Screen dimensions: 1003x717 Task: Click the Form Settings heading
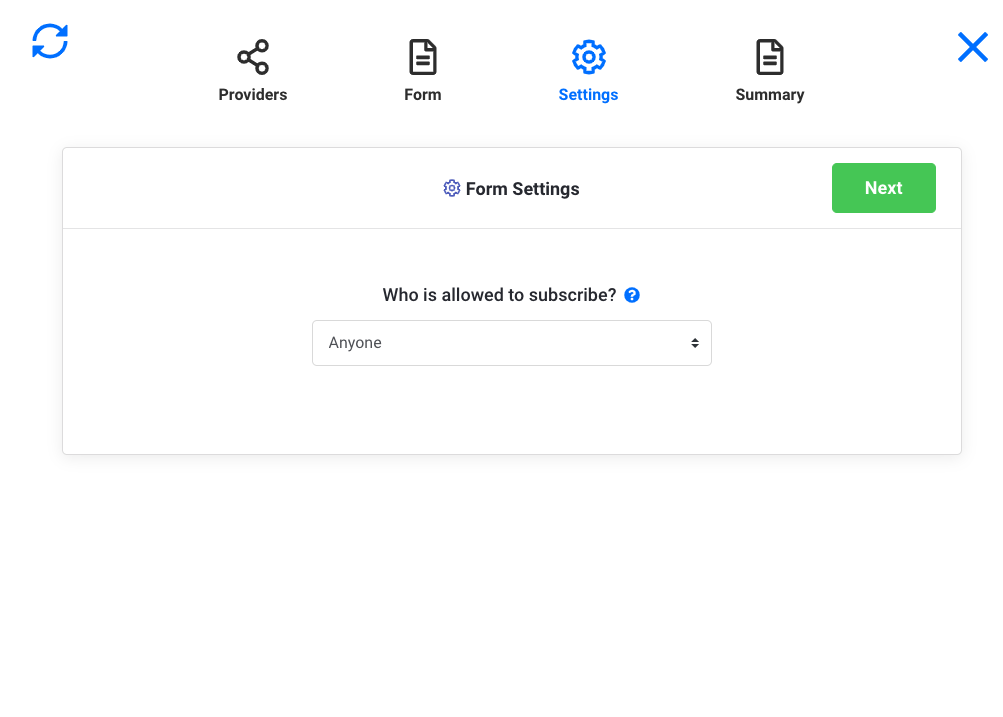tap(523, 188)
